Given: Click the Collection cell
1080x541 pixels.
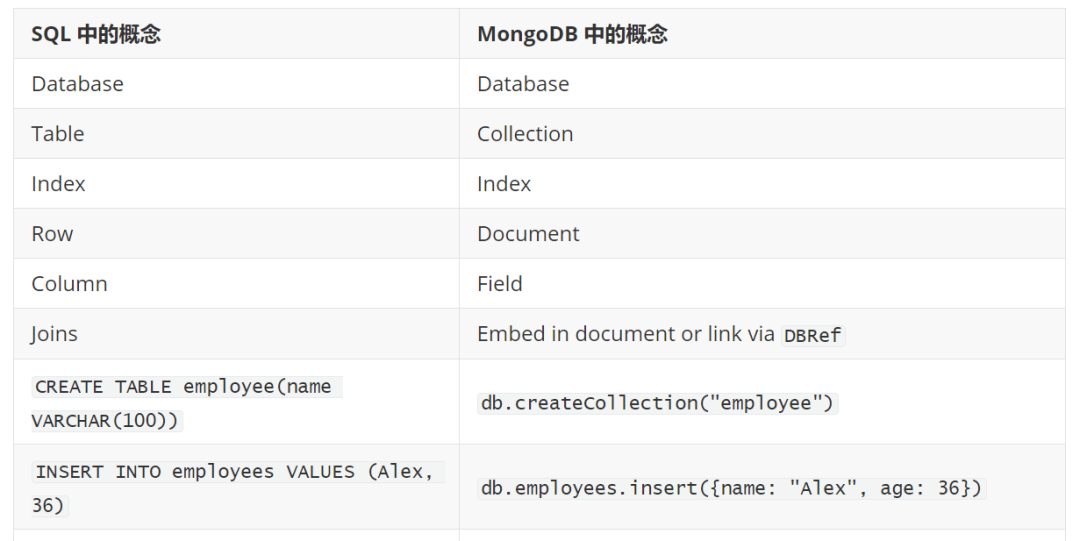Looking at the screenshot, I should (x=525, y=134).
